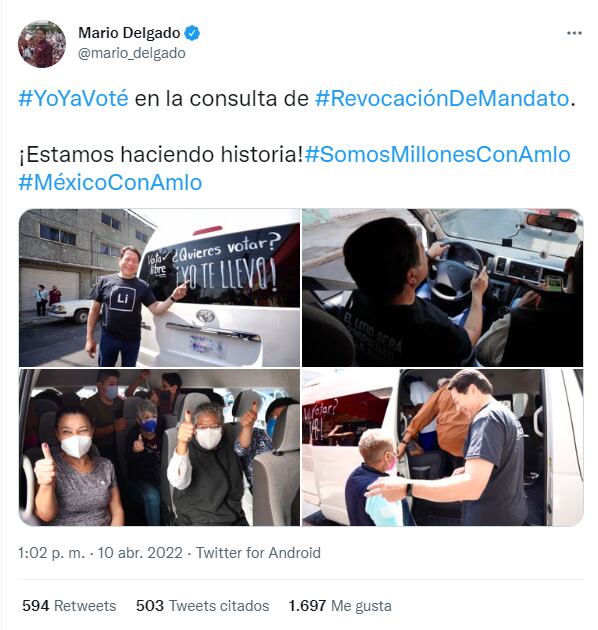This screenshot has width=598, height=630.
Task: Click the 10 abr. 2022 date
Action: coord(140,553)
